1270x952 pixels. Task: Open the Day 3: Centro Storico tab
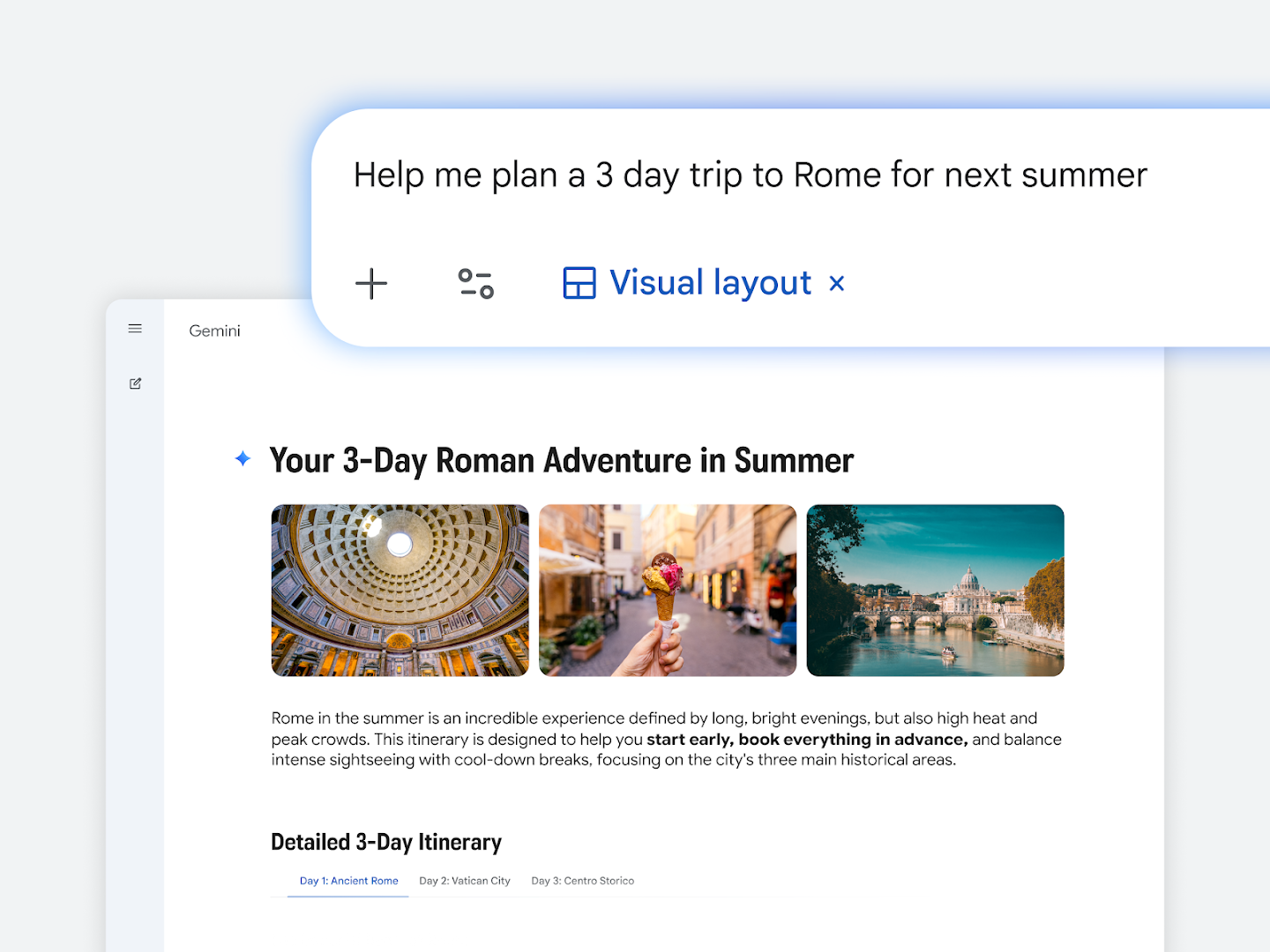582,881
